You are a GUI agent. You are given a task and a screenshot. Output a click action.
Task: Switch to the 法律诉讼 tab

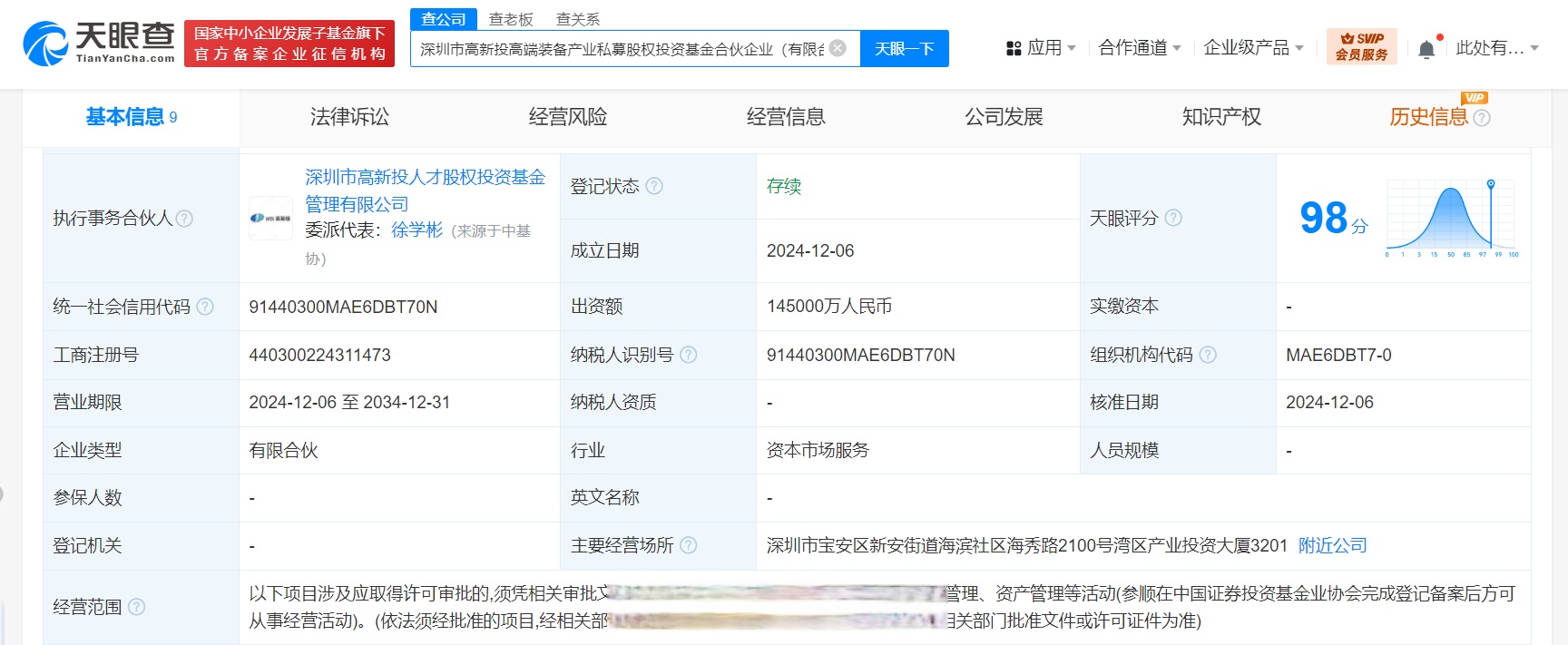[349, 117]
